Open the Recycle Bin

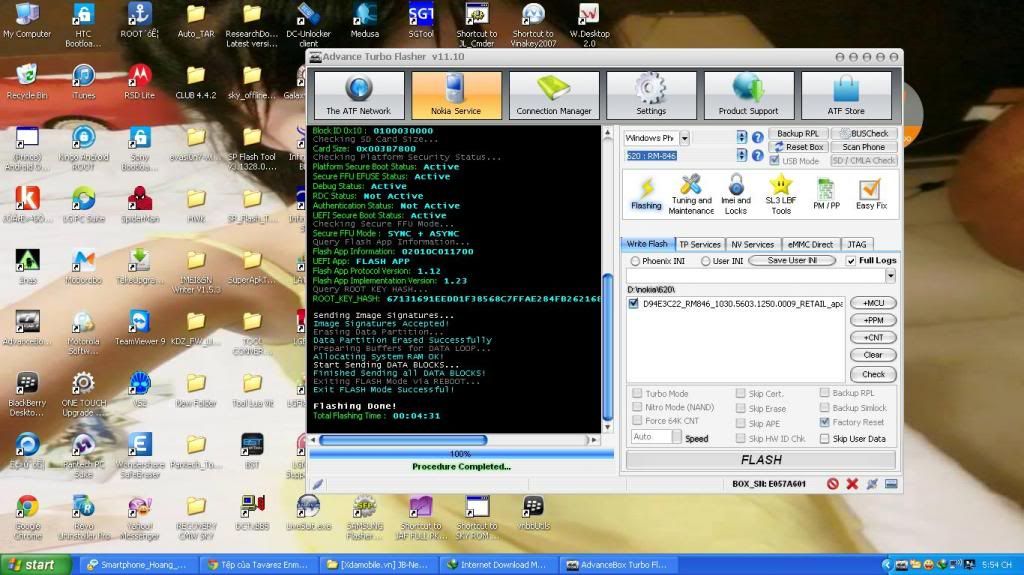click(27, 82)
